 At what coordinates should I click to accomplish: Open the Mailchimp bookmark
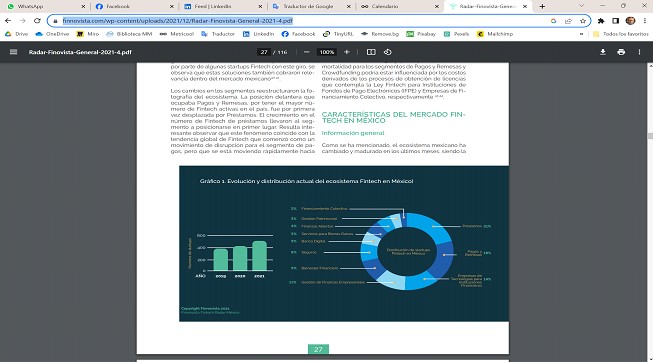coord(495,34)
